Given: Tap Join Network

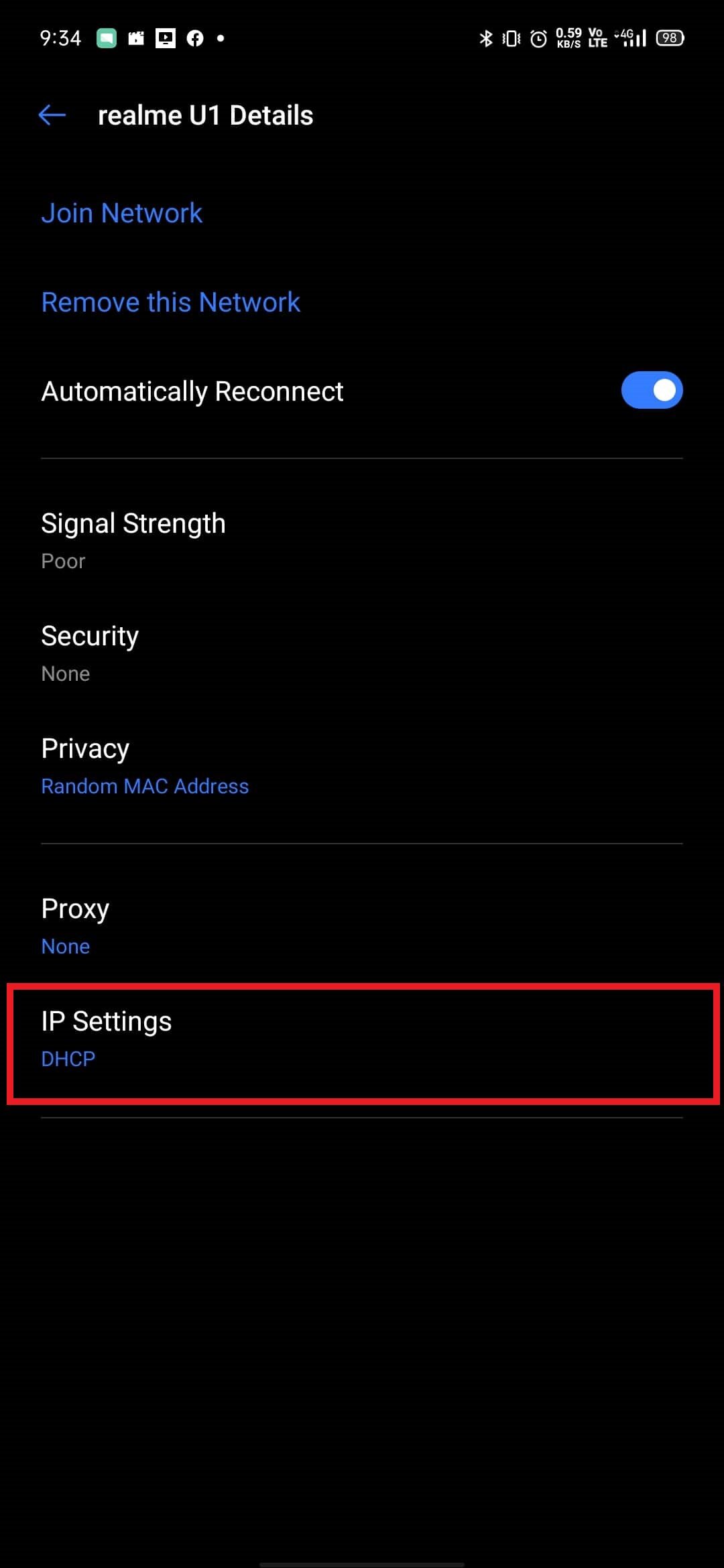Looking at the screenshot, I should pos(122,212).
